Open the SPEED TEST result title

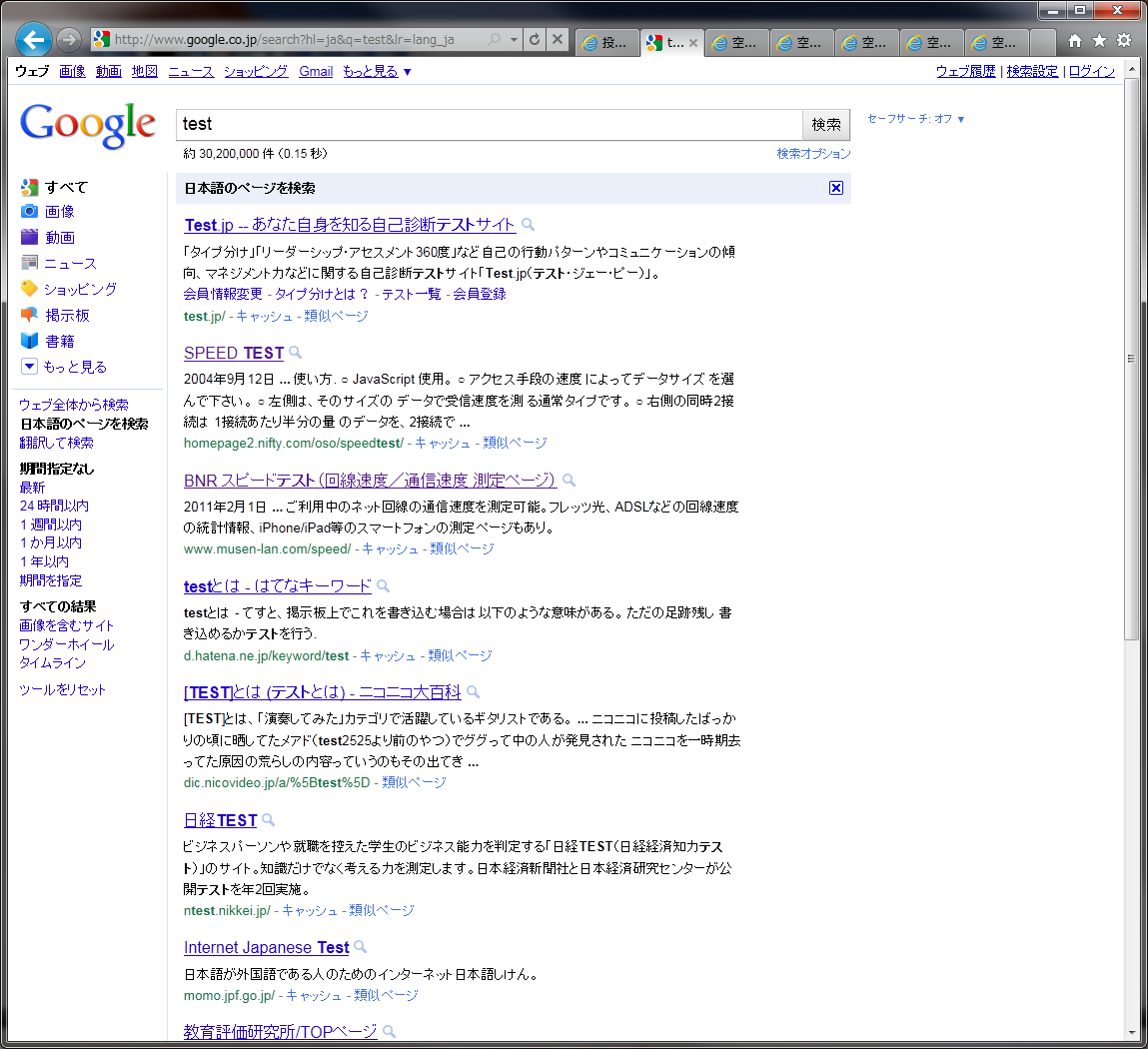click(x=234, y=353)
